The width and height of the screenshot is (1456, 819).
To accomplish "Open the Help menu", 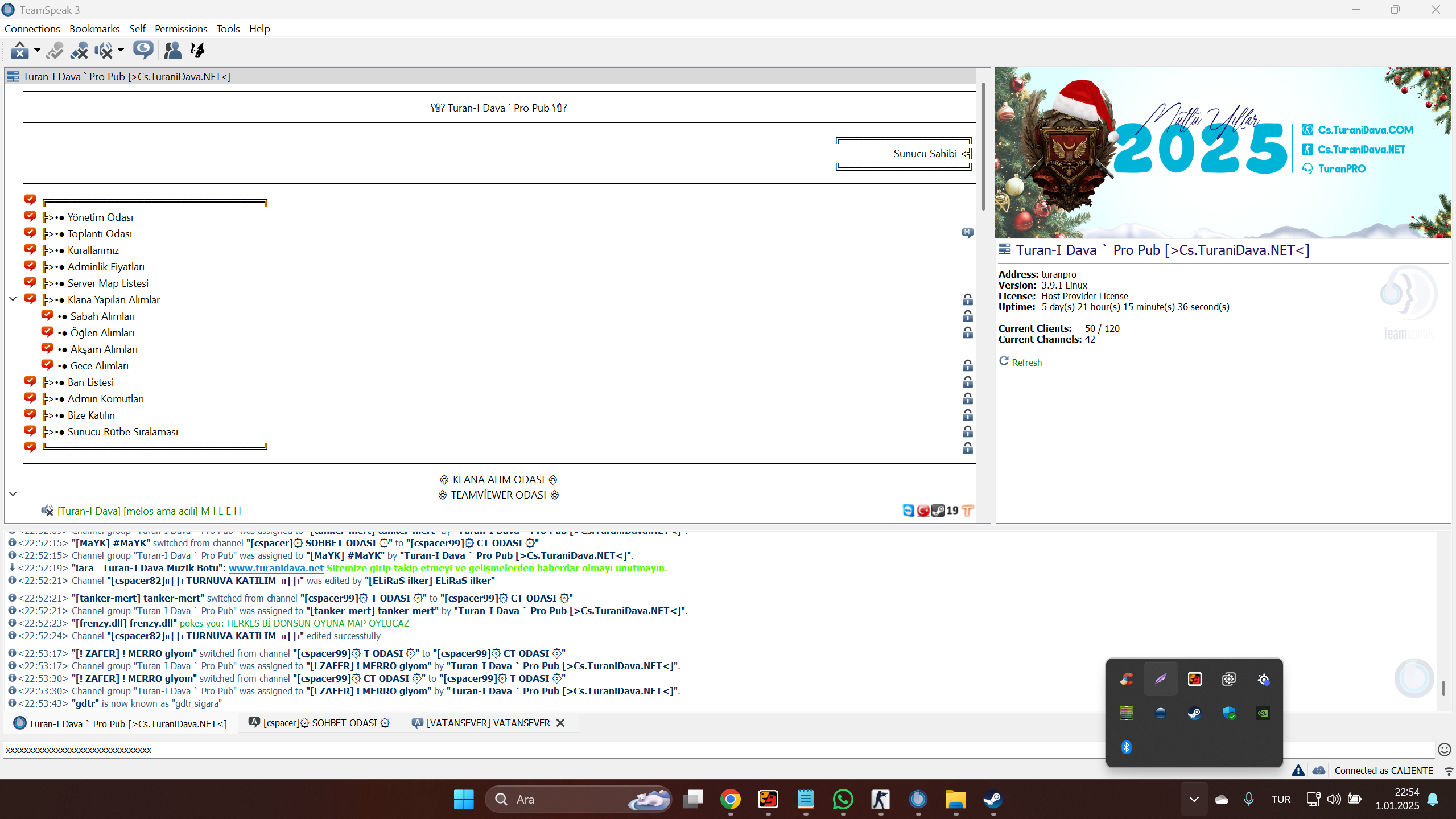I will point(259,28).
